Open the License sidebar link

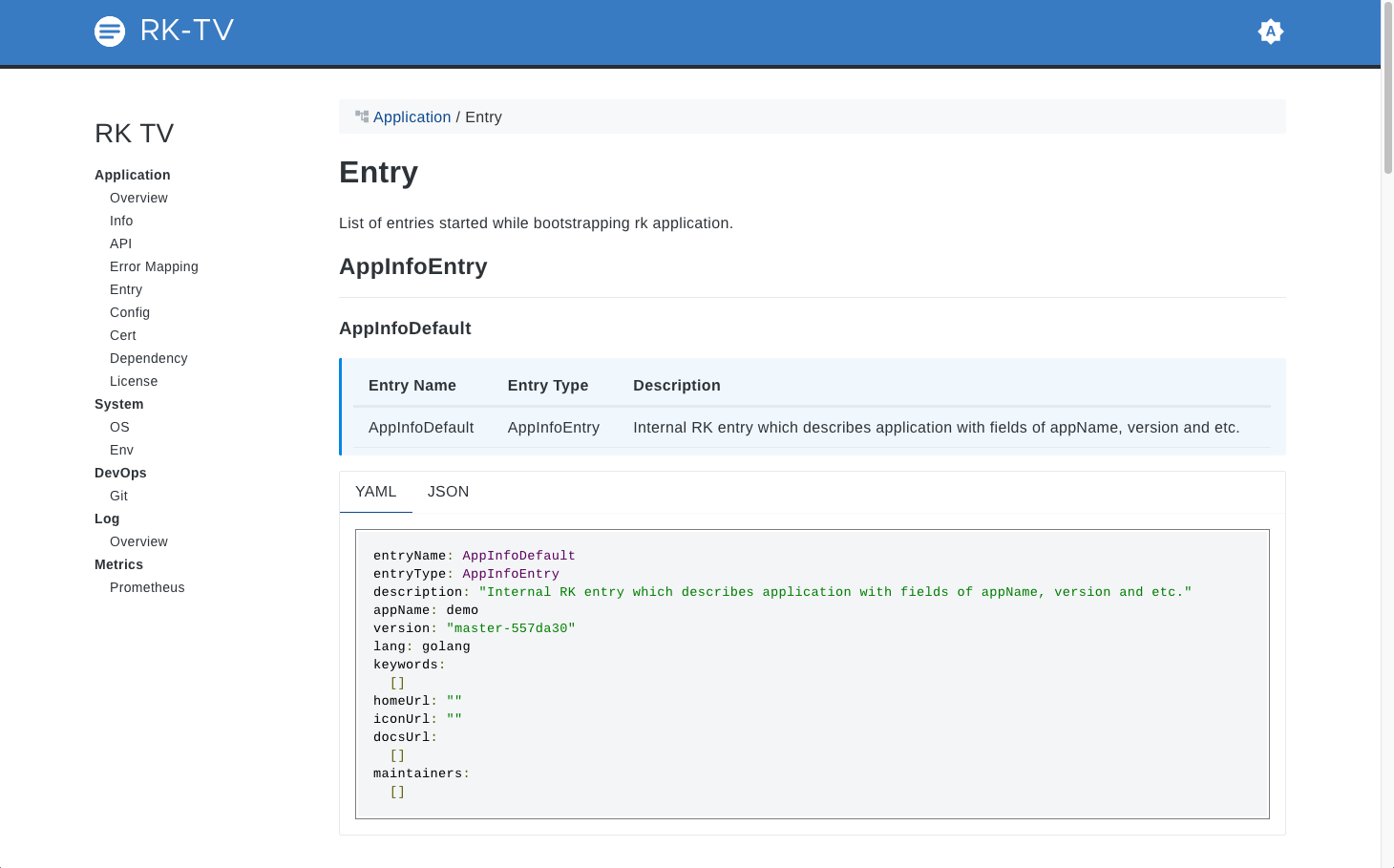(134, 381)
